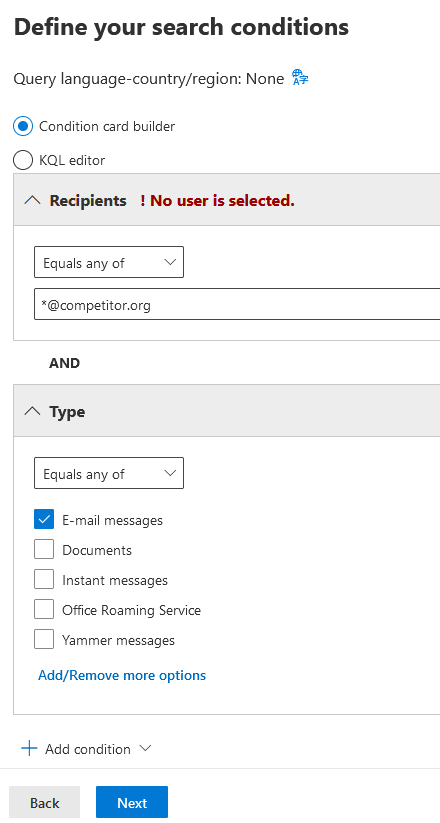Screen dimensions: 440x823
Task: Click the plus icon beside Add condition
Action: point(29,748)
